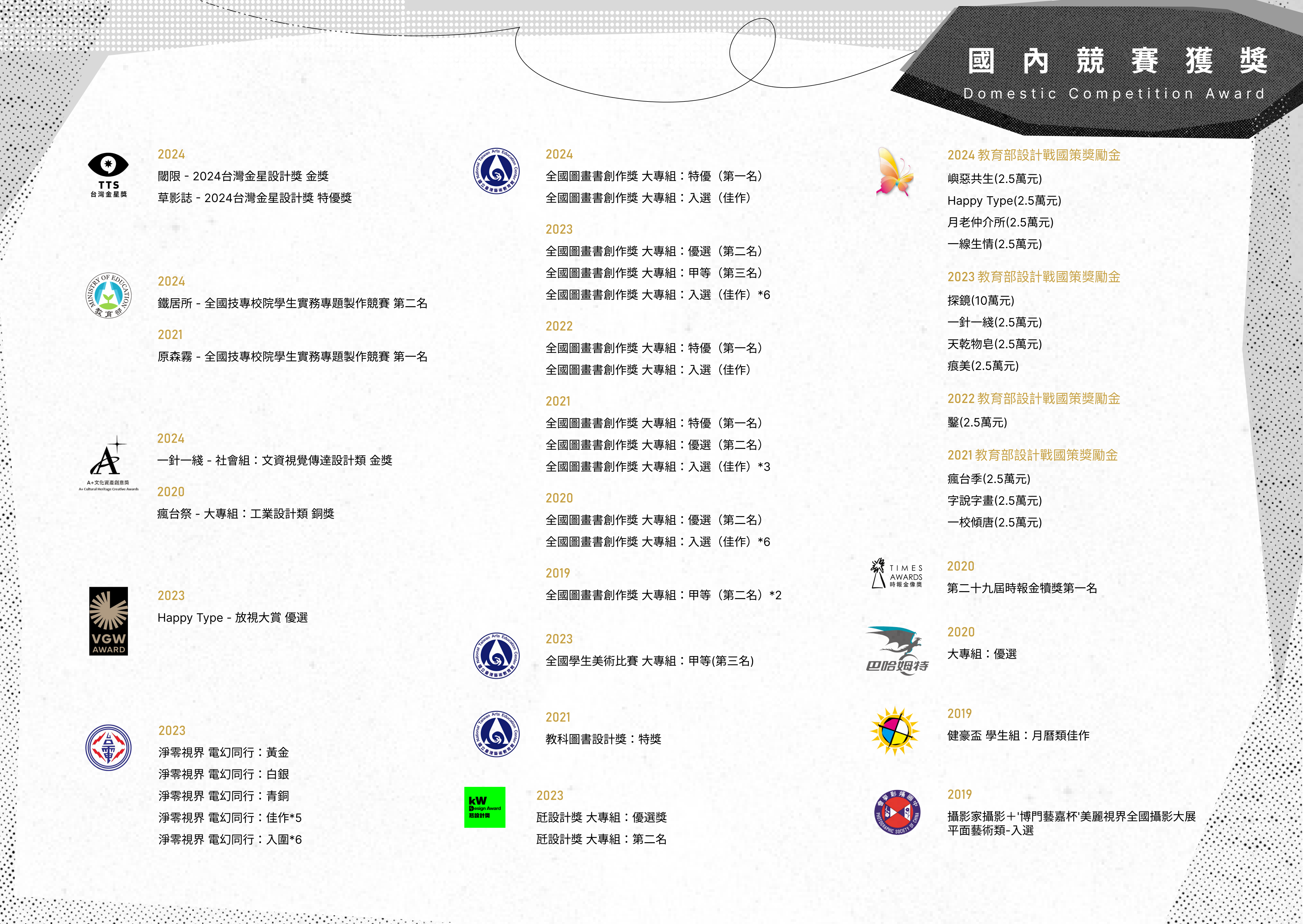Click the 2020 入選(佳作)*6 picture book line

click(x=658, y=541)
